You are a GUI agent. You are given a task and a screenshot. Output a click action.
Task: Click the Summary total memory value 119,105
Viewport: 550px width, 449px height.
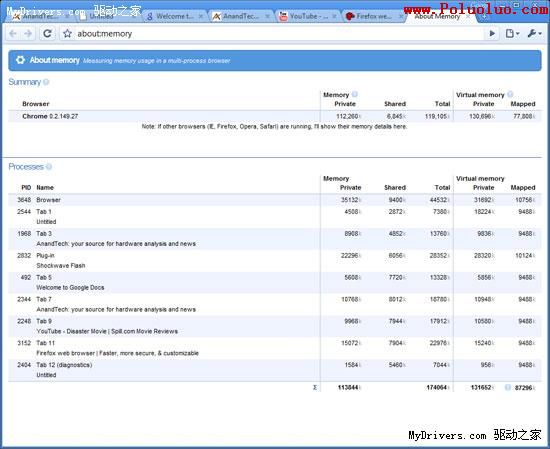coord(437,116)
